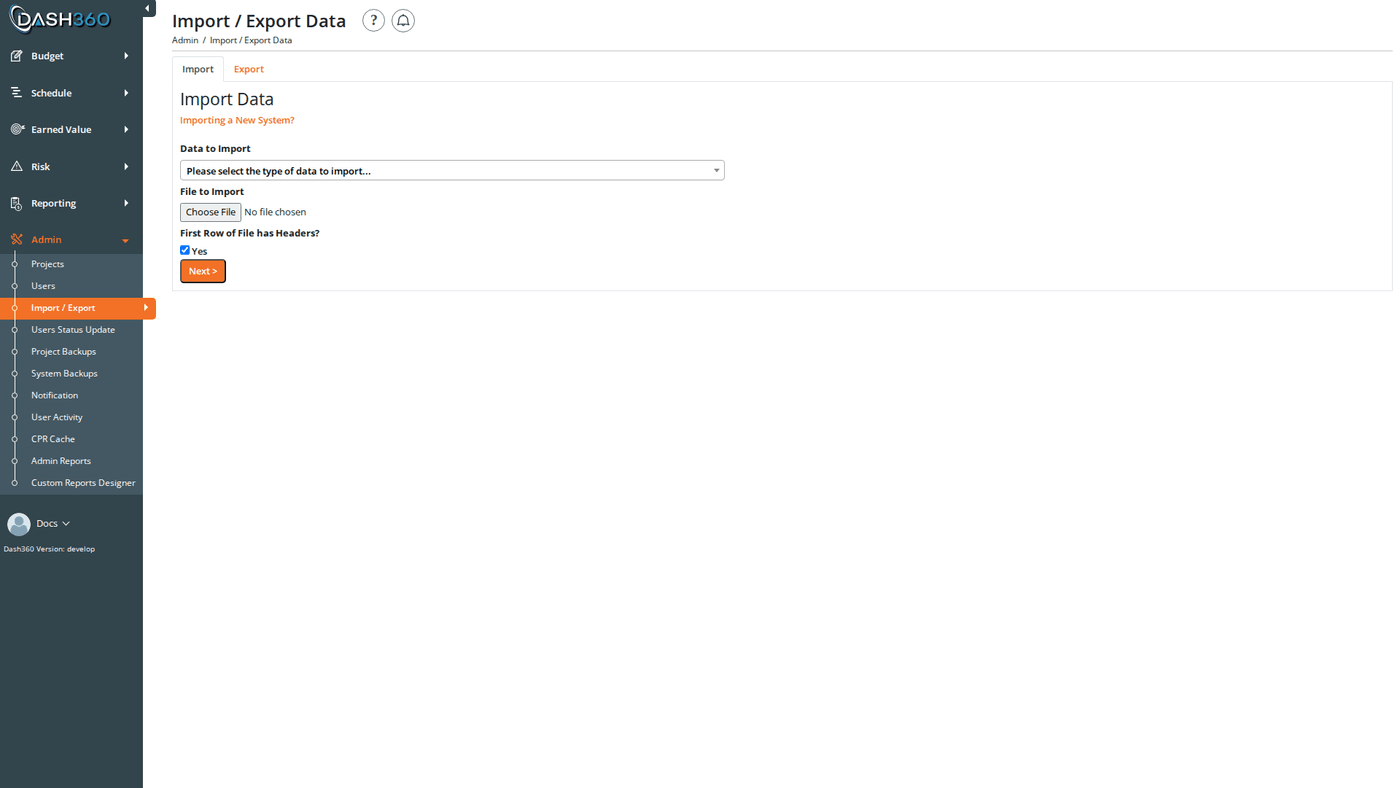Image resolution: width=1400 pixels, height=788 pixels.
Task: Collapse the Admin submenu chevron
Action: tap(123, 240)
